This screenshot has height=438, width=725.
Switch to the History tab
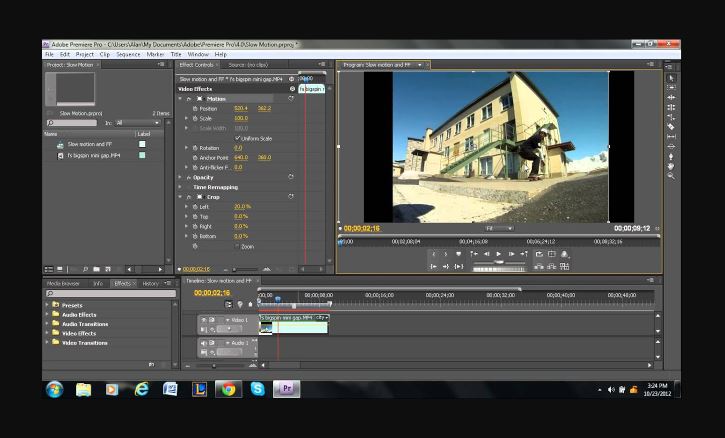[150, 284]
